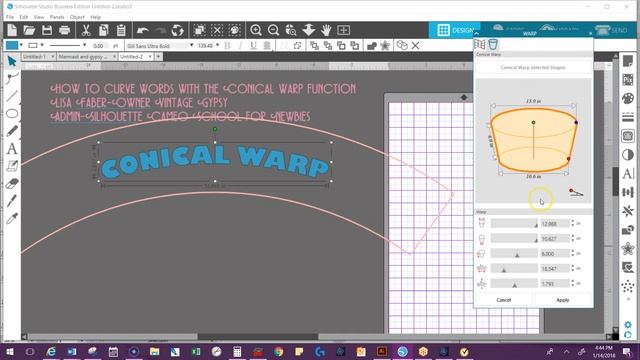Screen dimensions: 640x360
Task: Adjust the 18.547 warp slider
Action: pyautogui.click(x=514, y=269)
